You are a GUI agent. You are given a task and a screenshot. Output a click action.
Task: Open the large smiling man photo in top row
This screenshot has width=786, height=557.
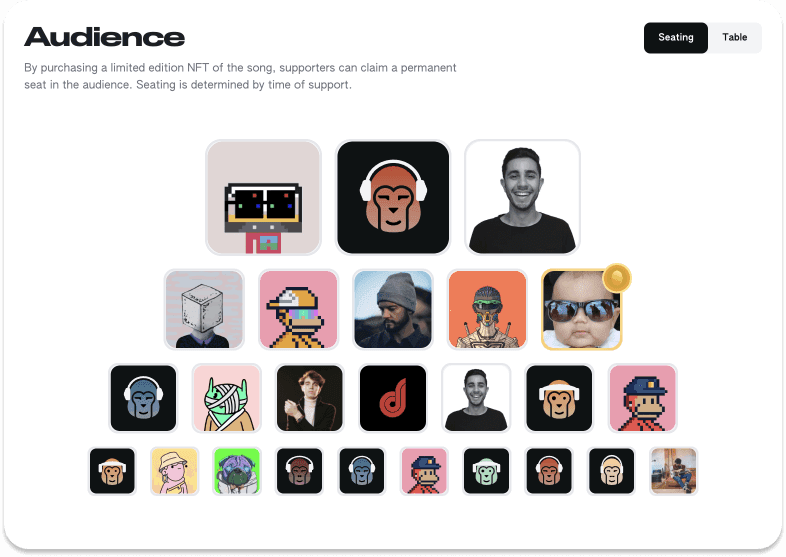click(522, 198)
